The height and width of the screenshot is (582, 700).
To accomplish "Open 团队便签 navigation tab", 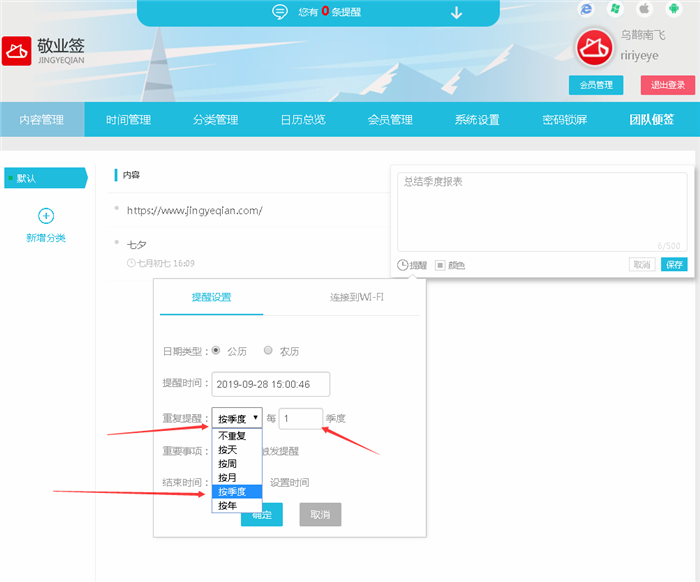I will 652,120.
